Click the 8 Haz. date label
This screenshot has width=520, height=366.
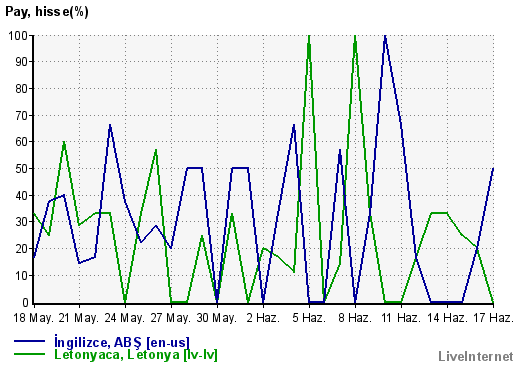tap(355, 318)
